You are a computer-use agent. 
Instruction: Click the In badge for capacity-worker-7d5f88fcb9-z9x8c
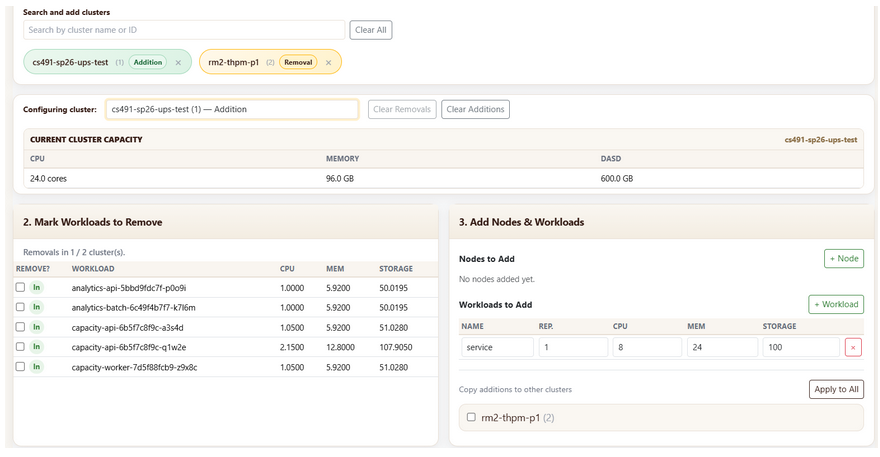[x=36, y=367]
